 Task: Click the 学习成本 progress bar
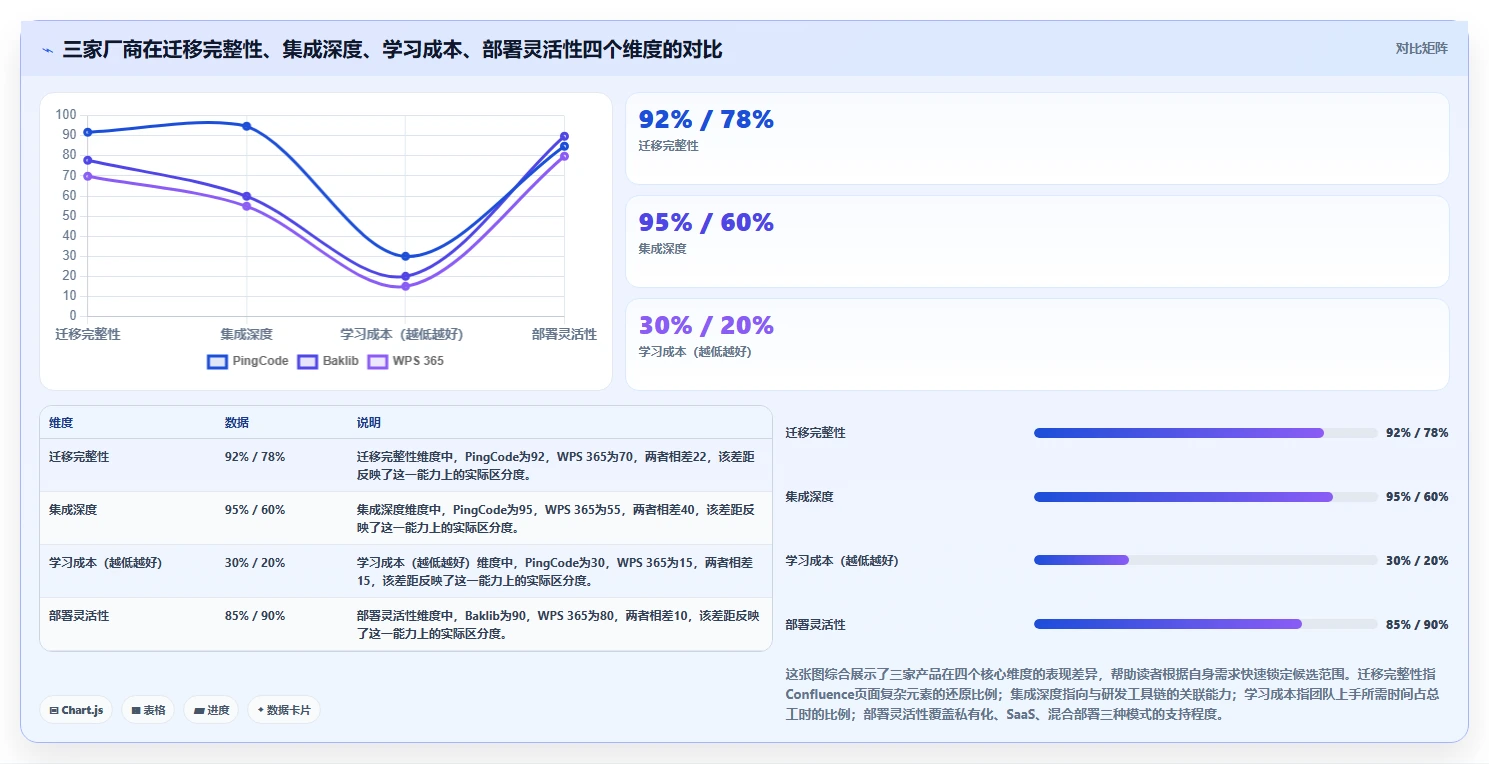pyautogui.click(x=1206, y=561)
